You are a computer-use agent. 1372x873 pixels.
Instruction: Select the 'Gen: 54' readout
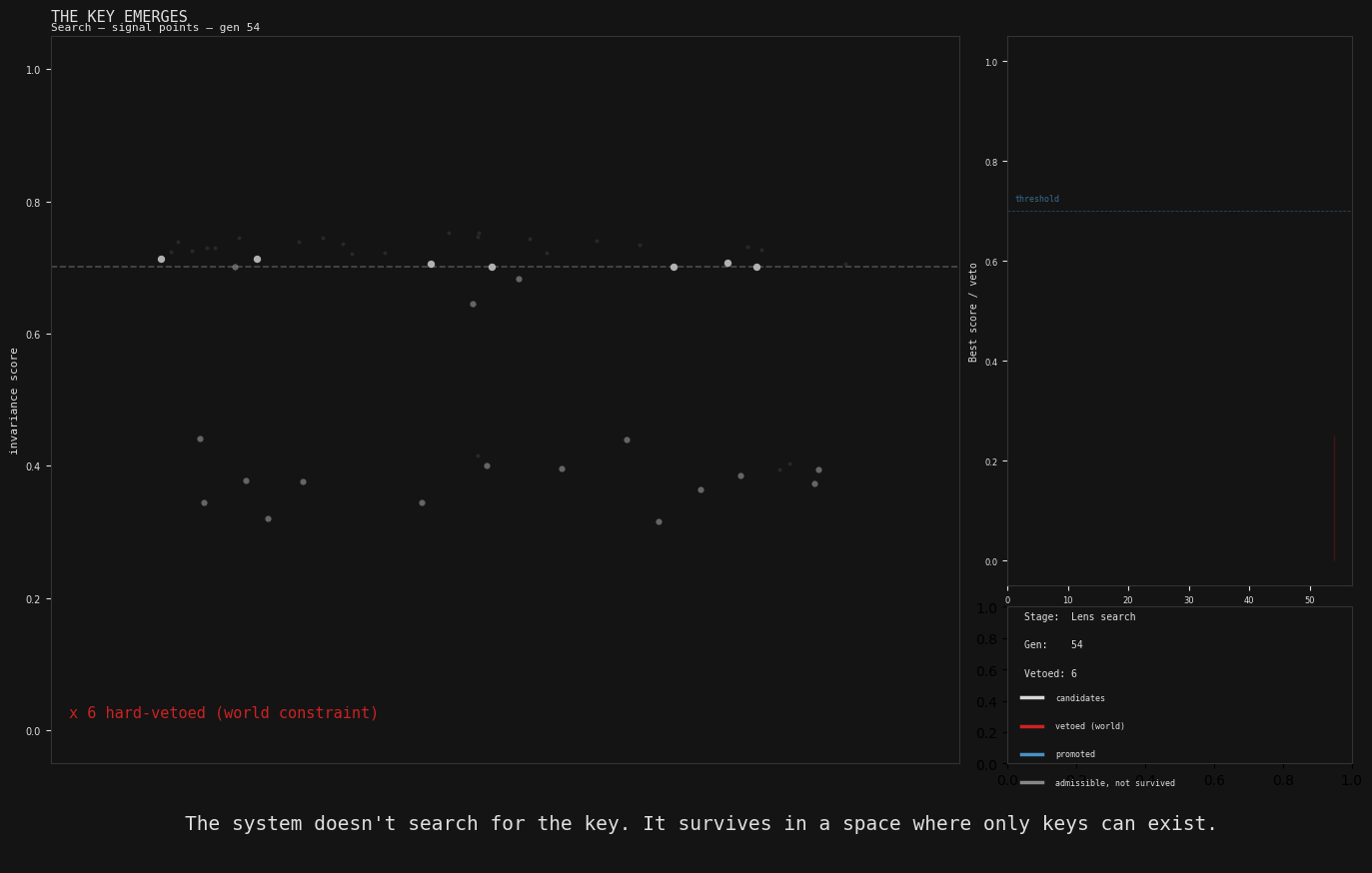pos(1052,645)
